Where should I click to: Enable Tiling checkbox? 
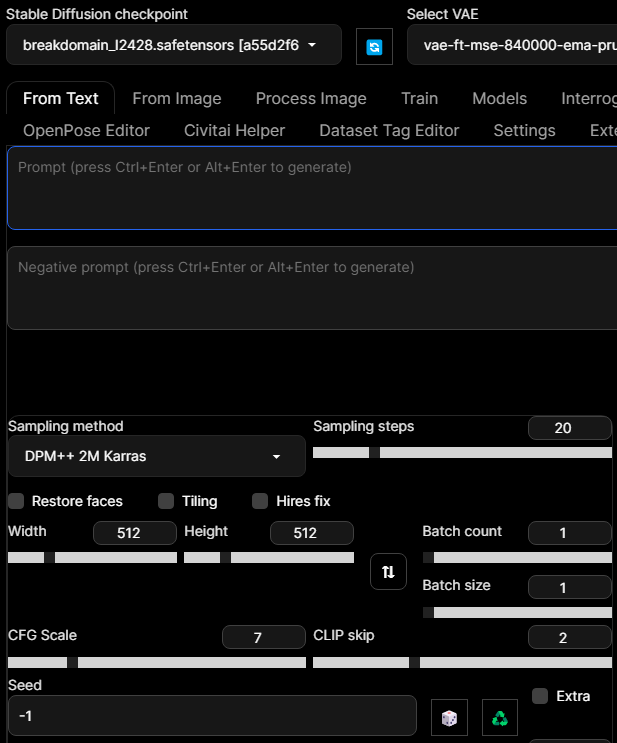(x=166, y=501)
